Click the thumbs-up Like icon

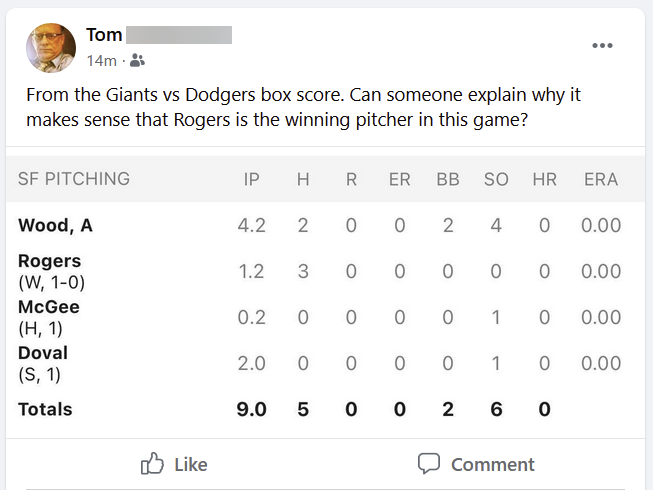[153, 464]
